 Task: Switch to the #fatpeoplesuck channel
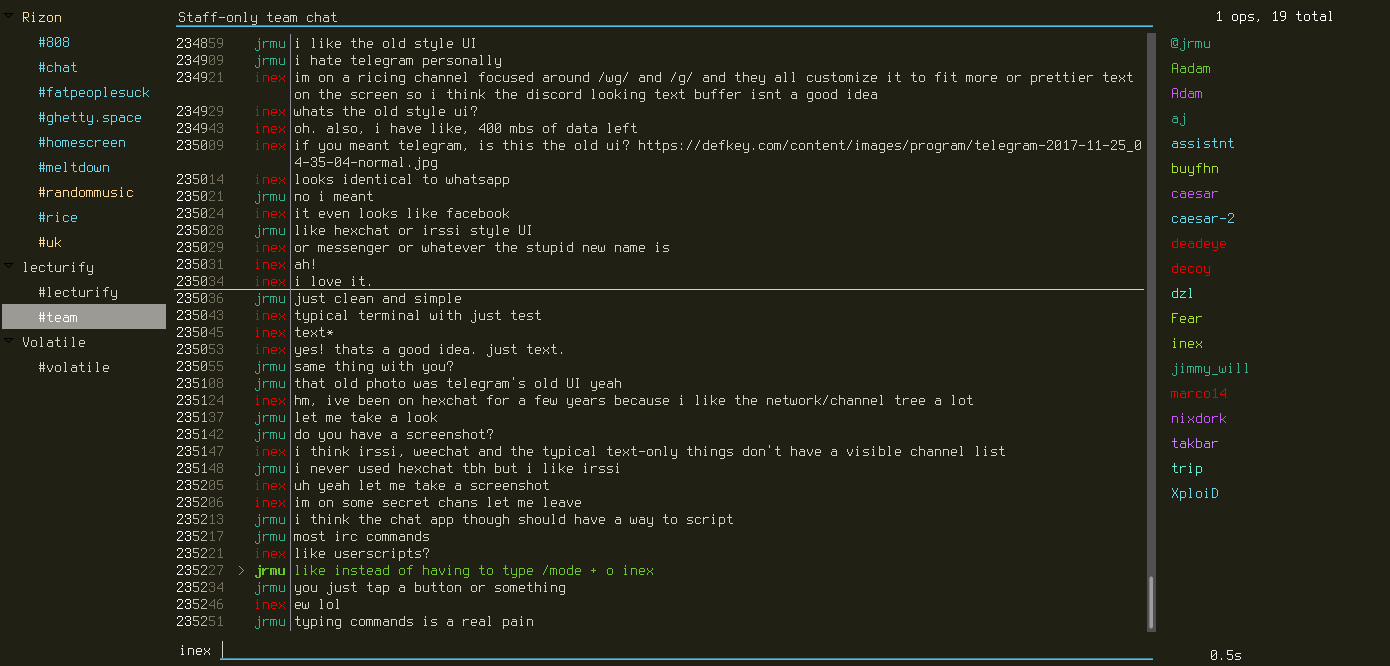pos(94,92)
